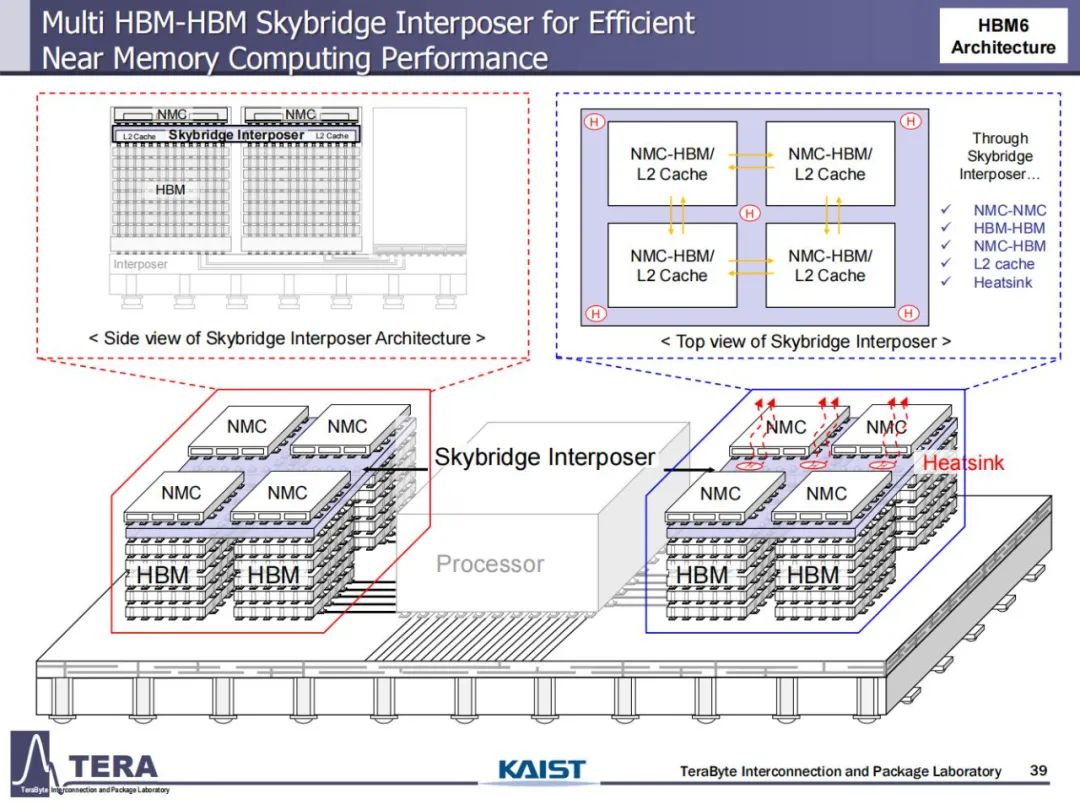Click the red Heatsink label in 3D diagram

pos(963,463)
